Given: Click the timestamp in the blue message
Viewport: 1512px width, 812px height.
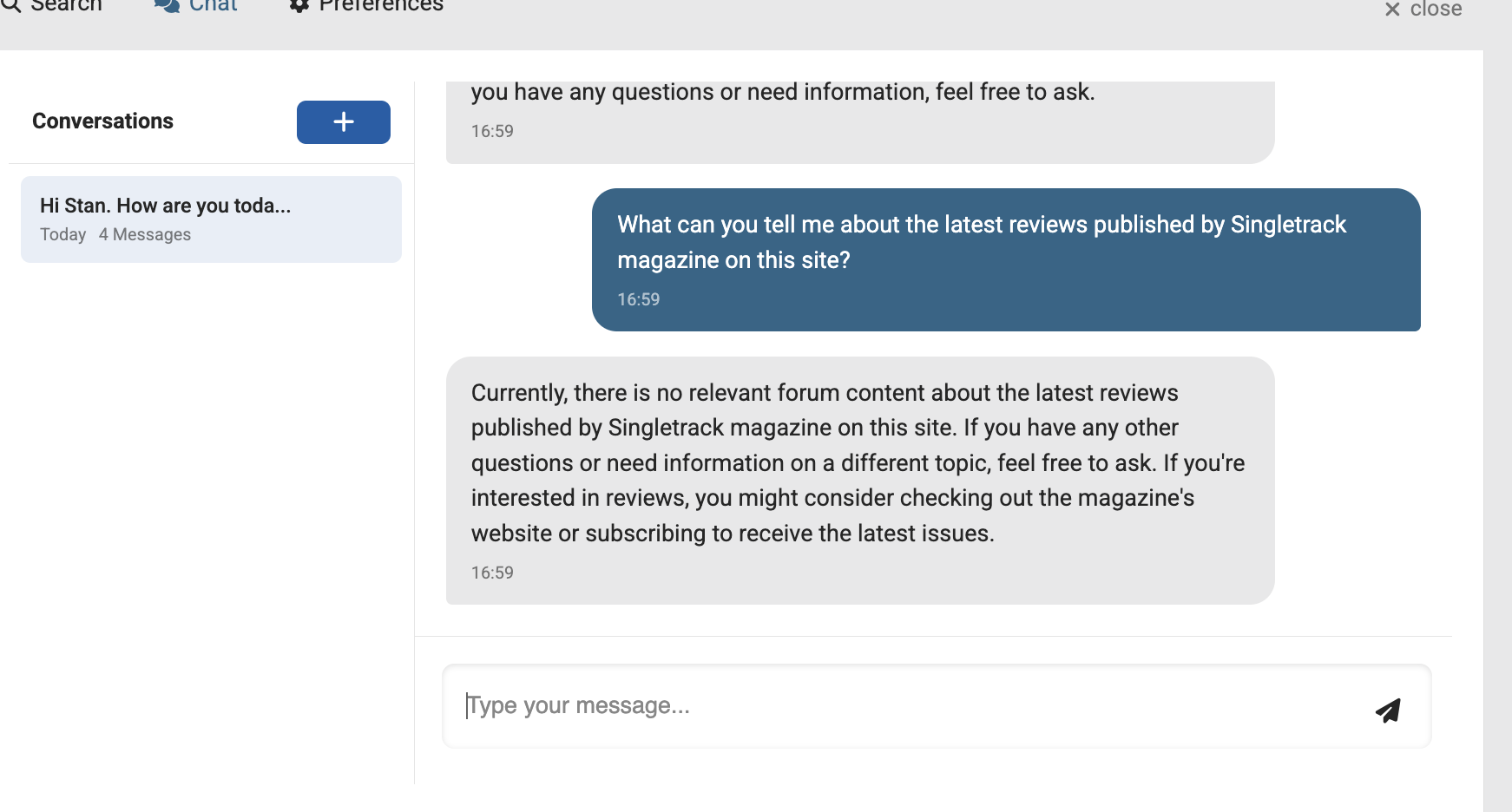Looking at the screenshot, I should (638, 299).
